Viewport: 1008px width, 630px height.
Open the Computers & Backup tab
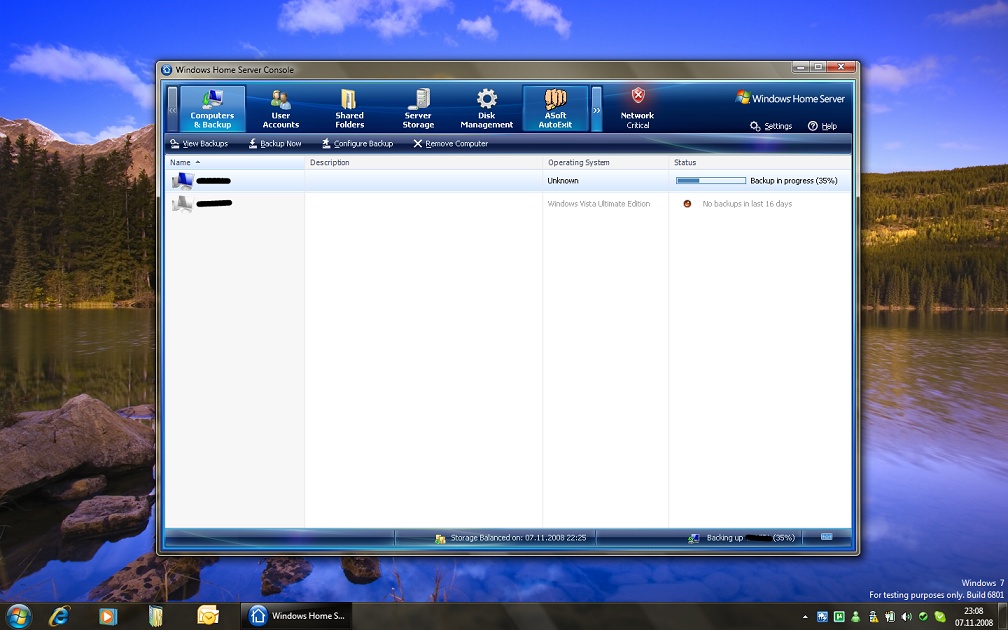pyautogui.click(x=212, y=109)
